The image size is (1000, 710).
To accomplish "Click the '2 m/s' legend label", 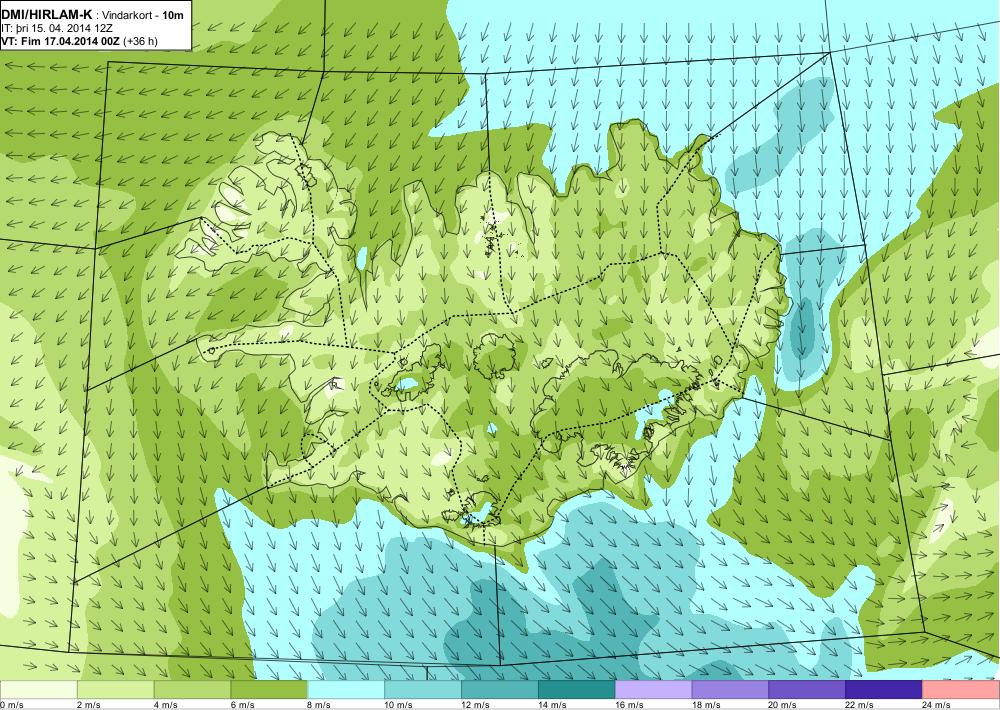I will click(x=89, y=705).
